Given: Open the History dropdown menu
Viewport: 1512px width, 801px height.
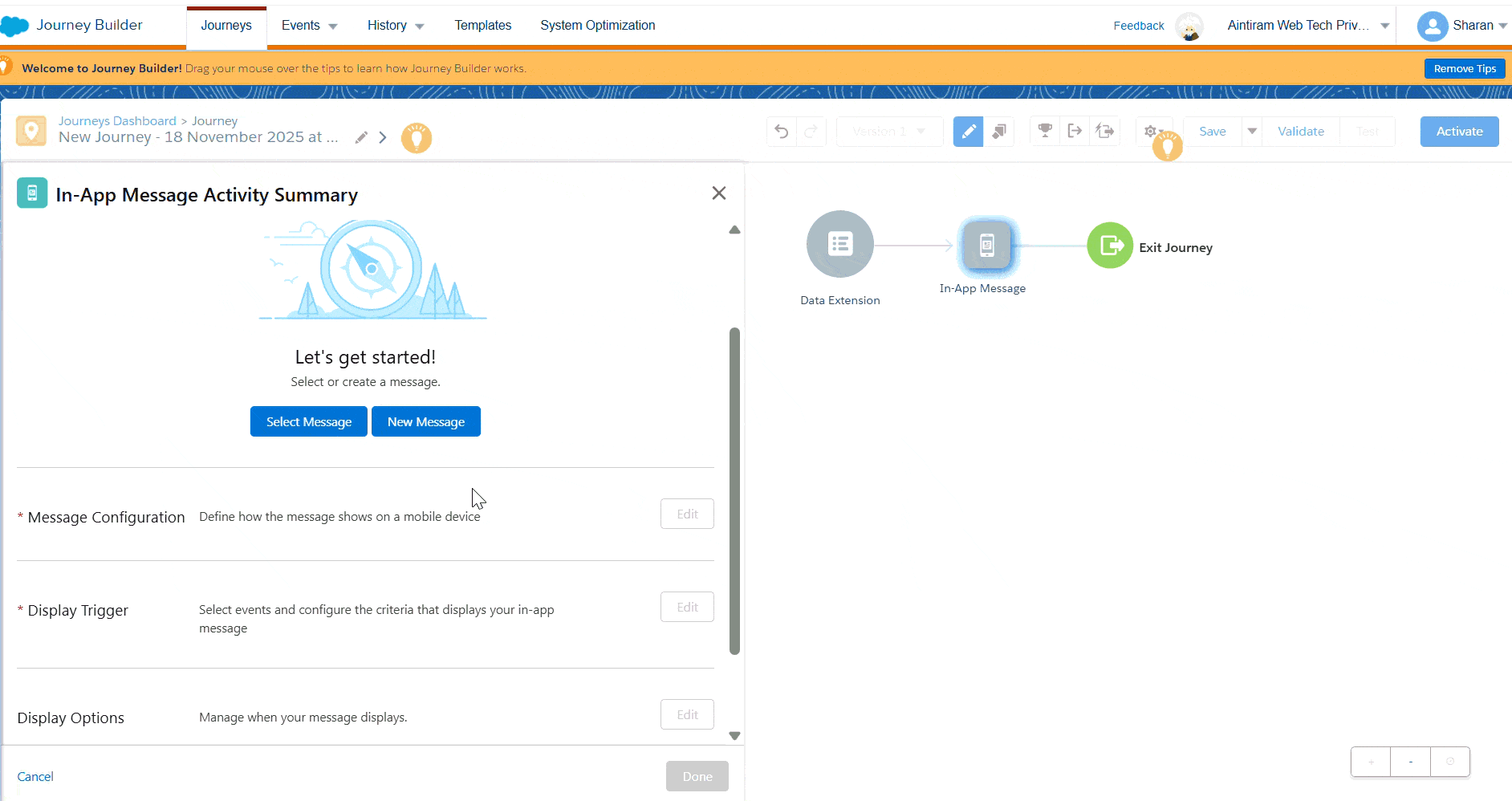Looking at the screenshot, I should [395, 26].
